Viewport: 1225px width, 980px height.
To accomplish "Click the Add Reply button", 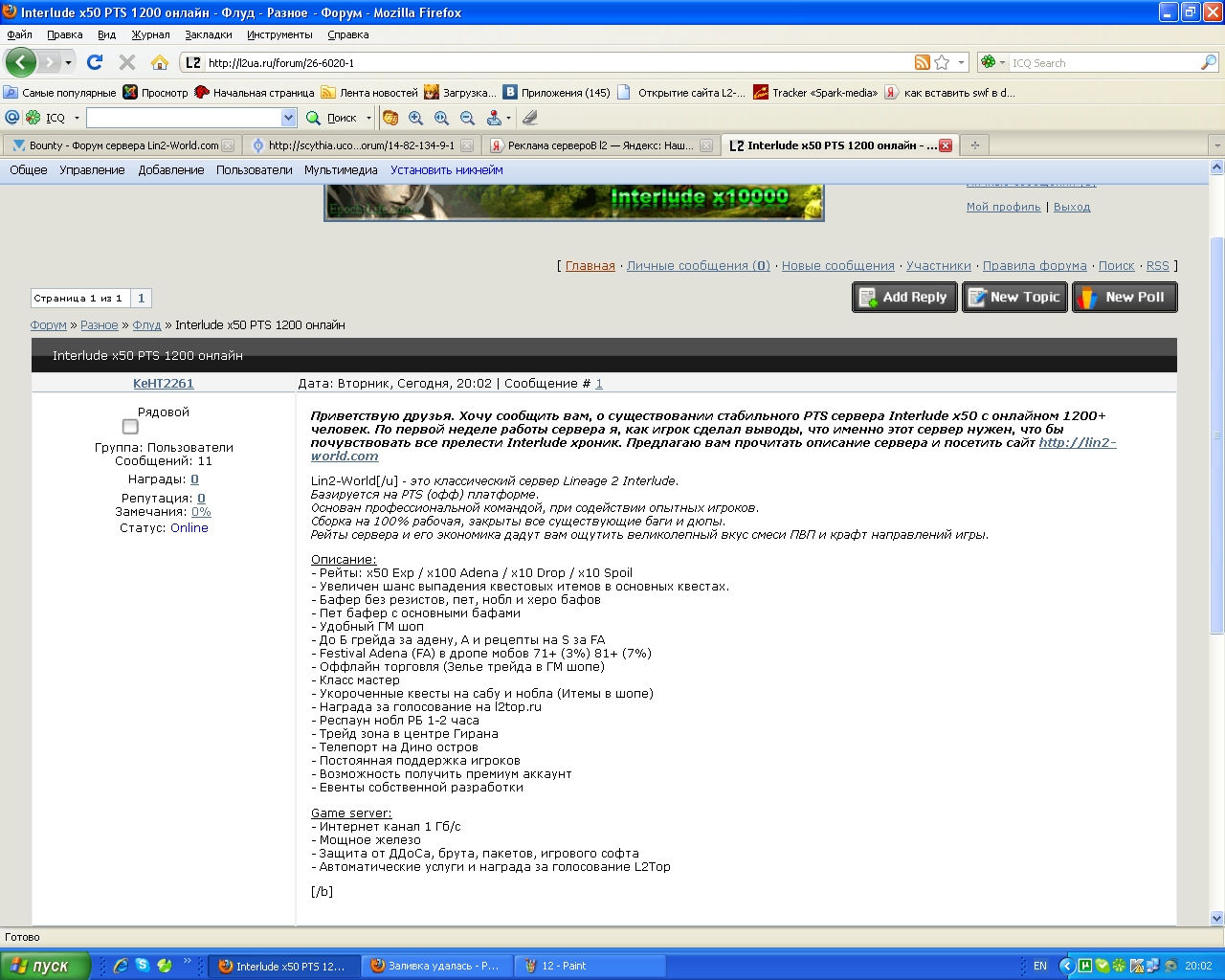I will (904, 298).
